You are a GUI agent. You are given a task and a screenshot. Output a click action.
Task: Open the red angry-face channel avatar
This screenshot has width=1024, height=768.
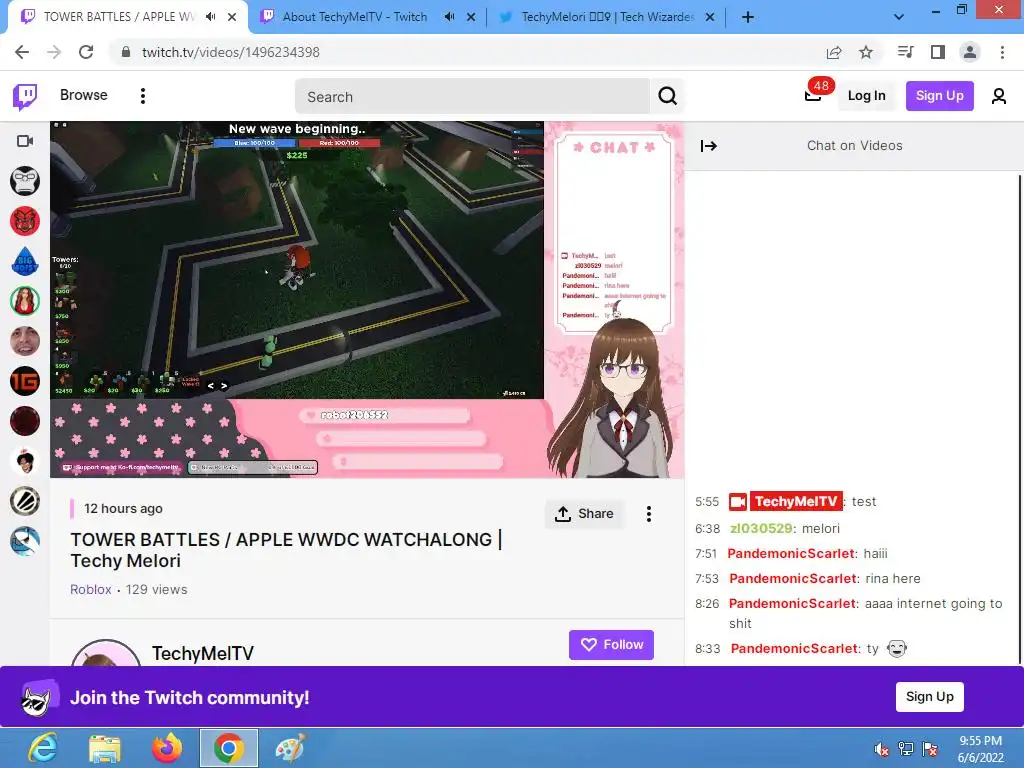pos(25,221)
